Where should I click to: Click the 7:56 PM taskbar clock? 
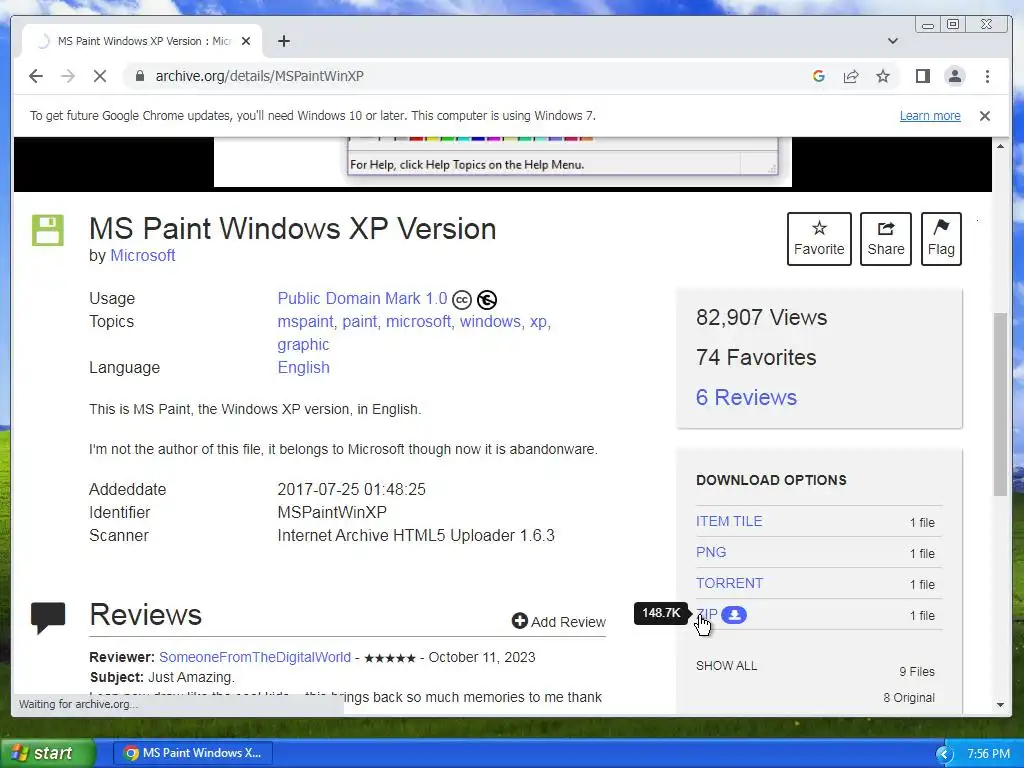tap(988, 754)
